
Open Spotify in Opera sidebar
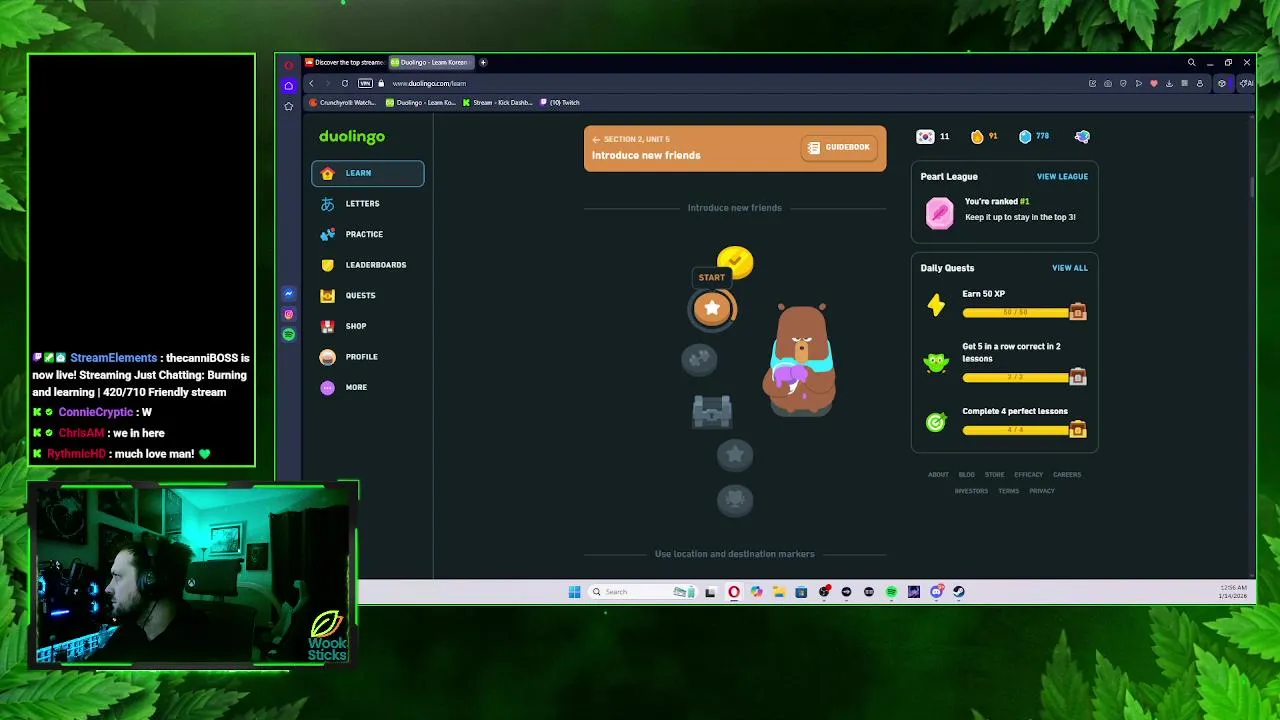point(289,334)
